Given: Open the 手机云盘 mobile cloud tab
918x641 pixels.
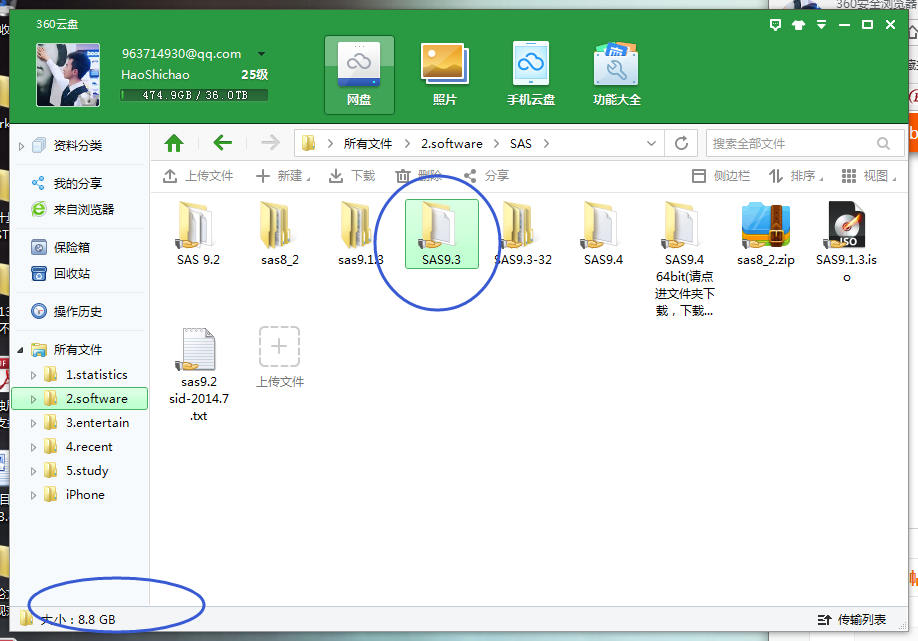Looking at the screenshot, I should pyautogui.click(x=530, y=75).
